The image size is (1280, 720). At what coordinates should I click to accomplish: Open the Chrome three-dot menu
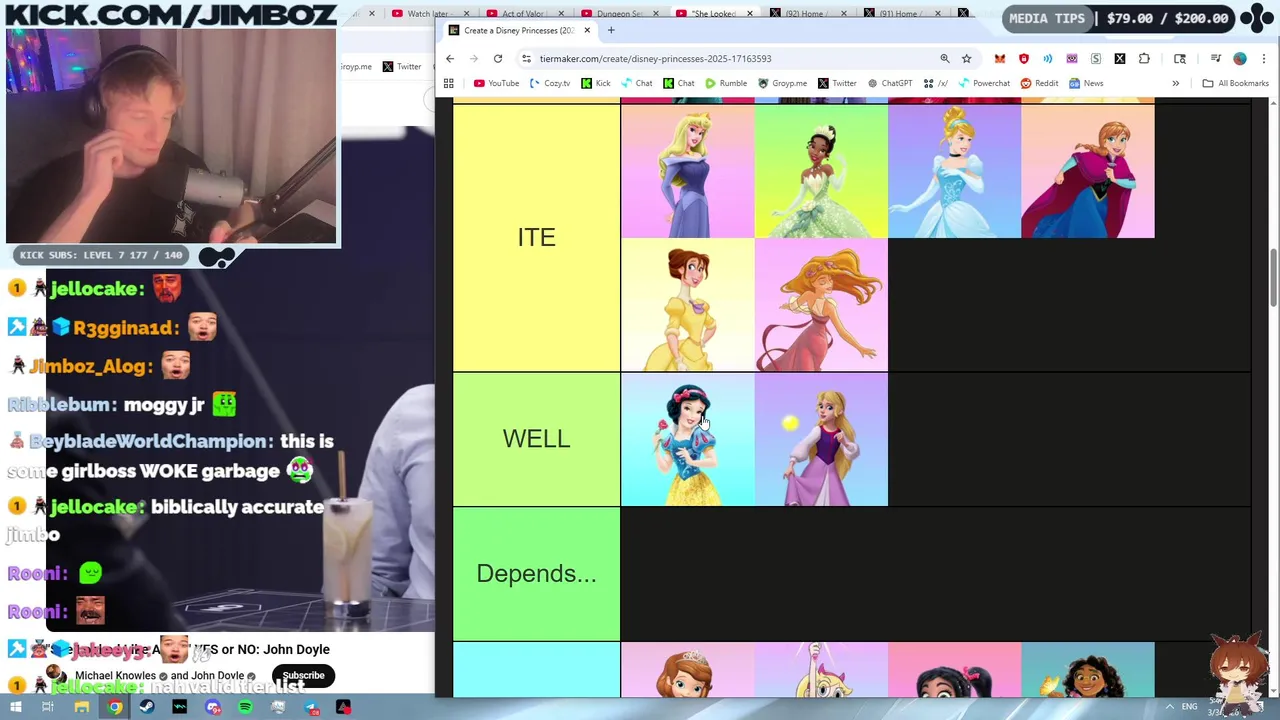click(1264, 58)
